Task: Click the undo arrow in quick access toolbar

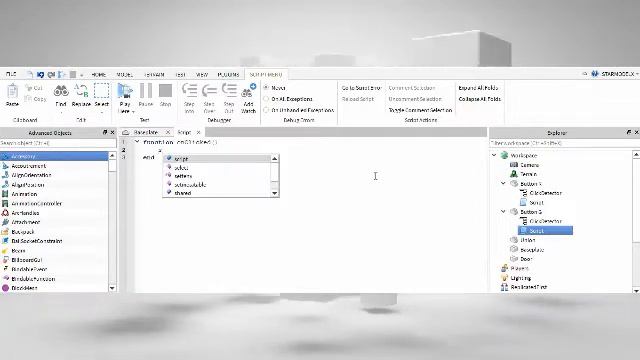Action: point(40,75)
